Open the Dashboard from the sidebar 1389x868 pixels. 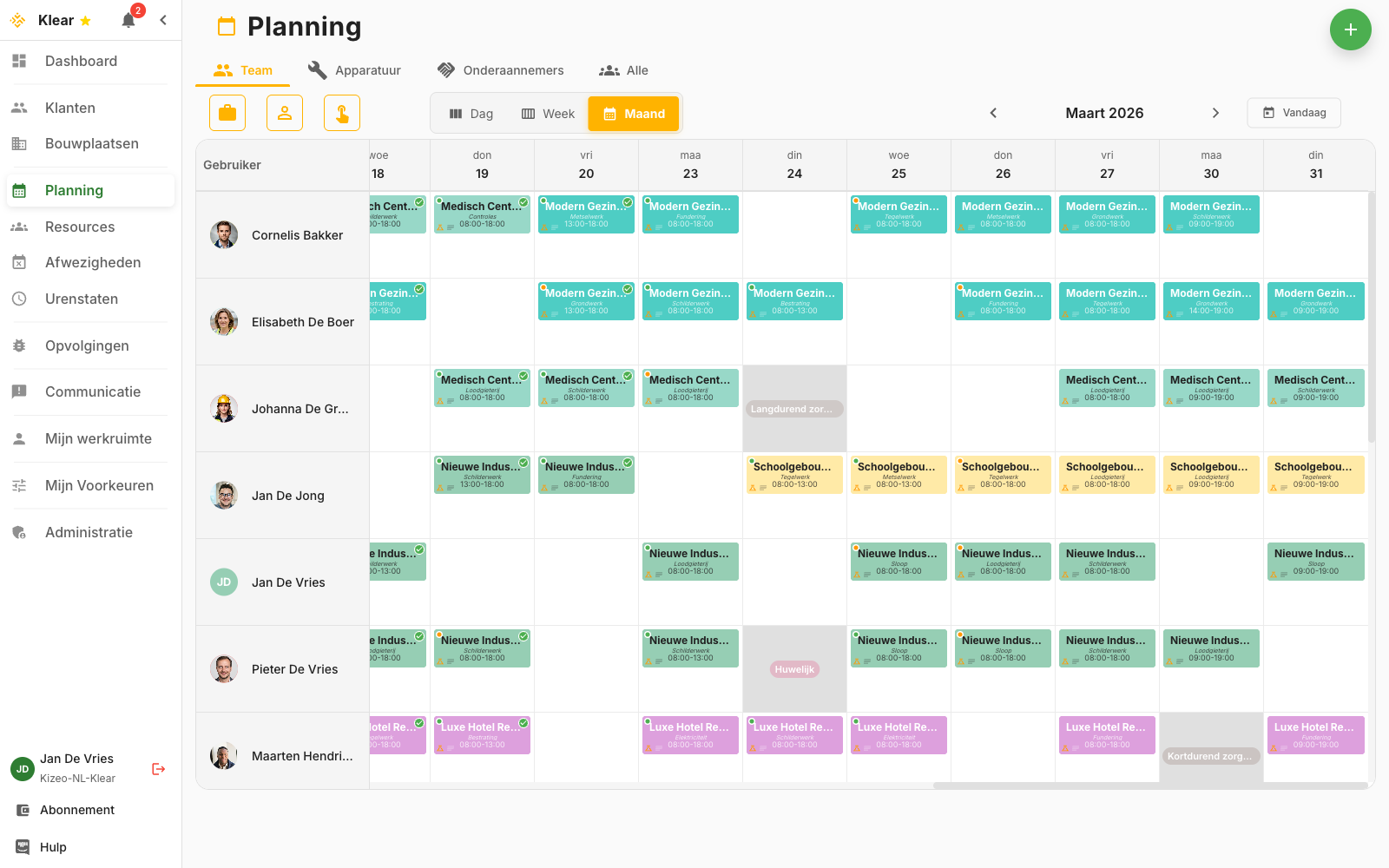pos(81,61)
